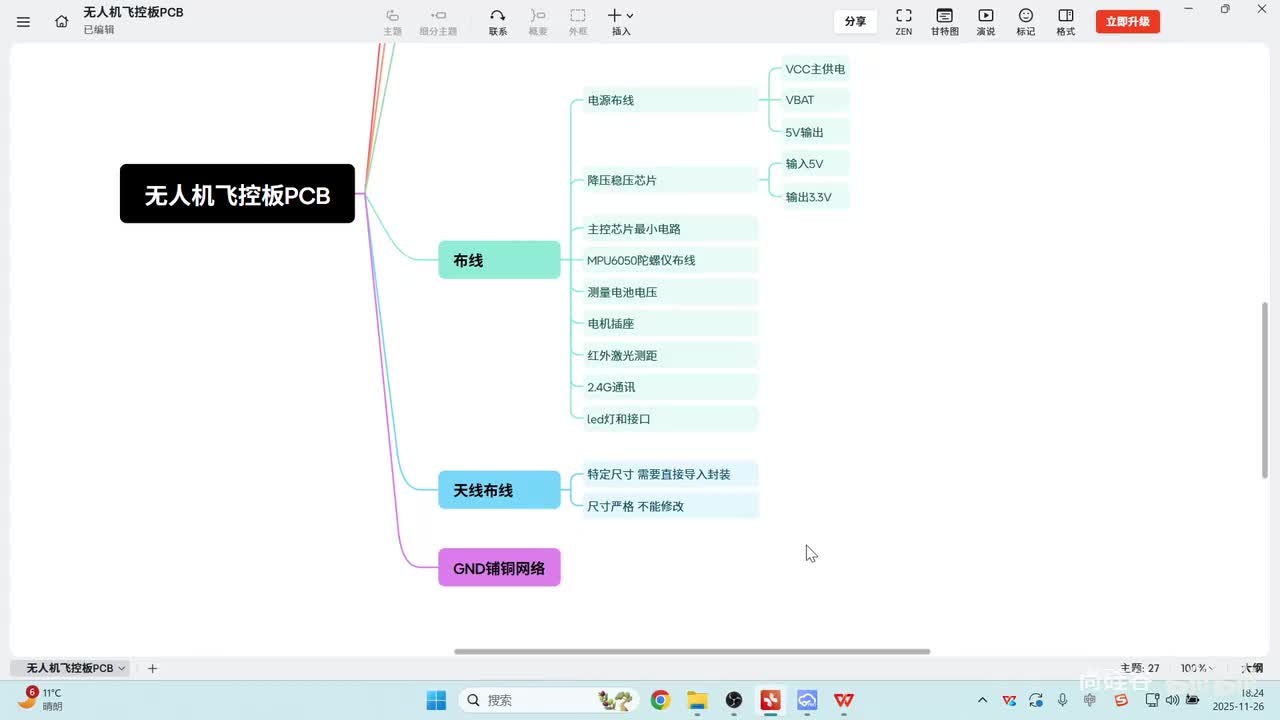Select the central topic 无人机飞控板PCB
Image resolution: width=1280 pixels, height=720 pixels.
coord(237,194)
